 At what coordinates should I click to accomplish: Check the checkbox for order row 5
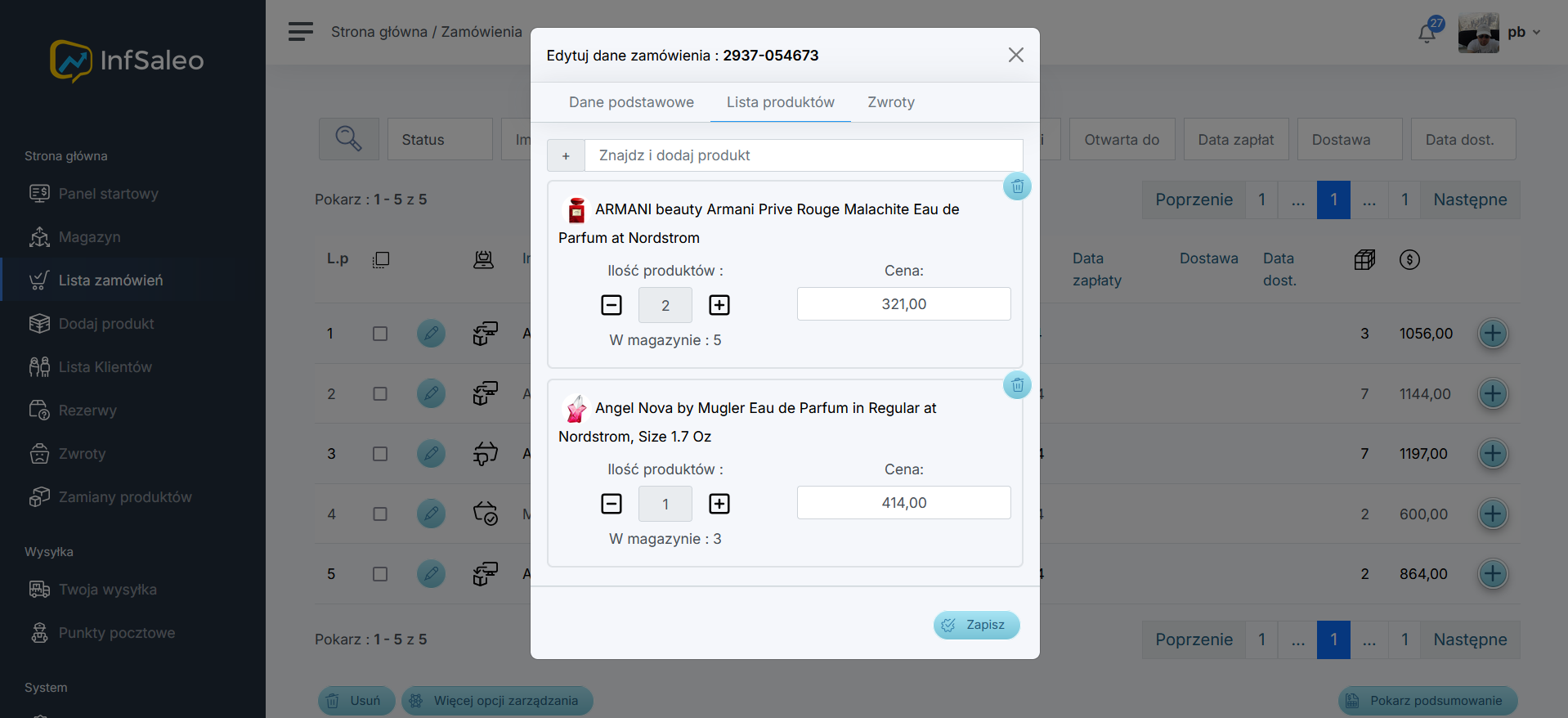point(380,574)
